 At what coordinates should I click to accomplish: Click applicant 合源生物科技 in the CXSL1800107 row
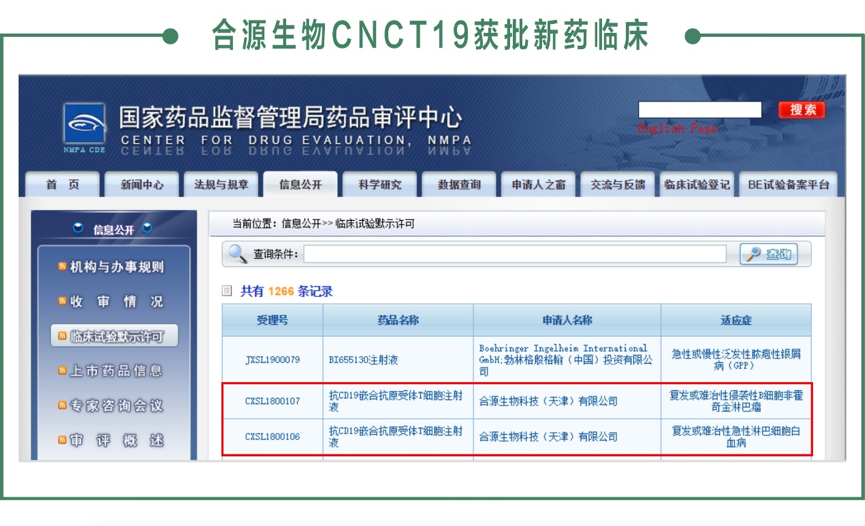click(567, 401)
